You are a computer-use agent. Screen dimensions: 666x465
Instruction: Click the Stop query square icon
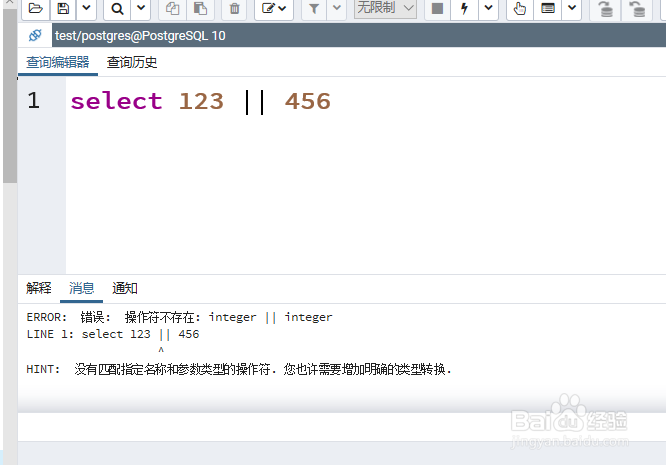437,8
